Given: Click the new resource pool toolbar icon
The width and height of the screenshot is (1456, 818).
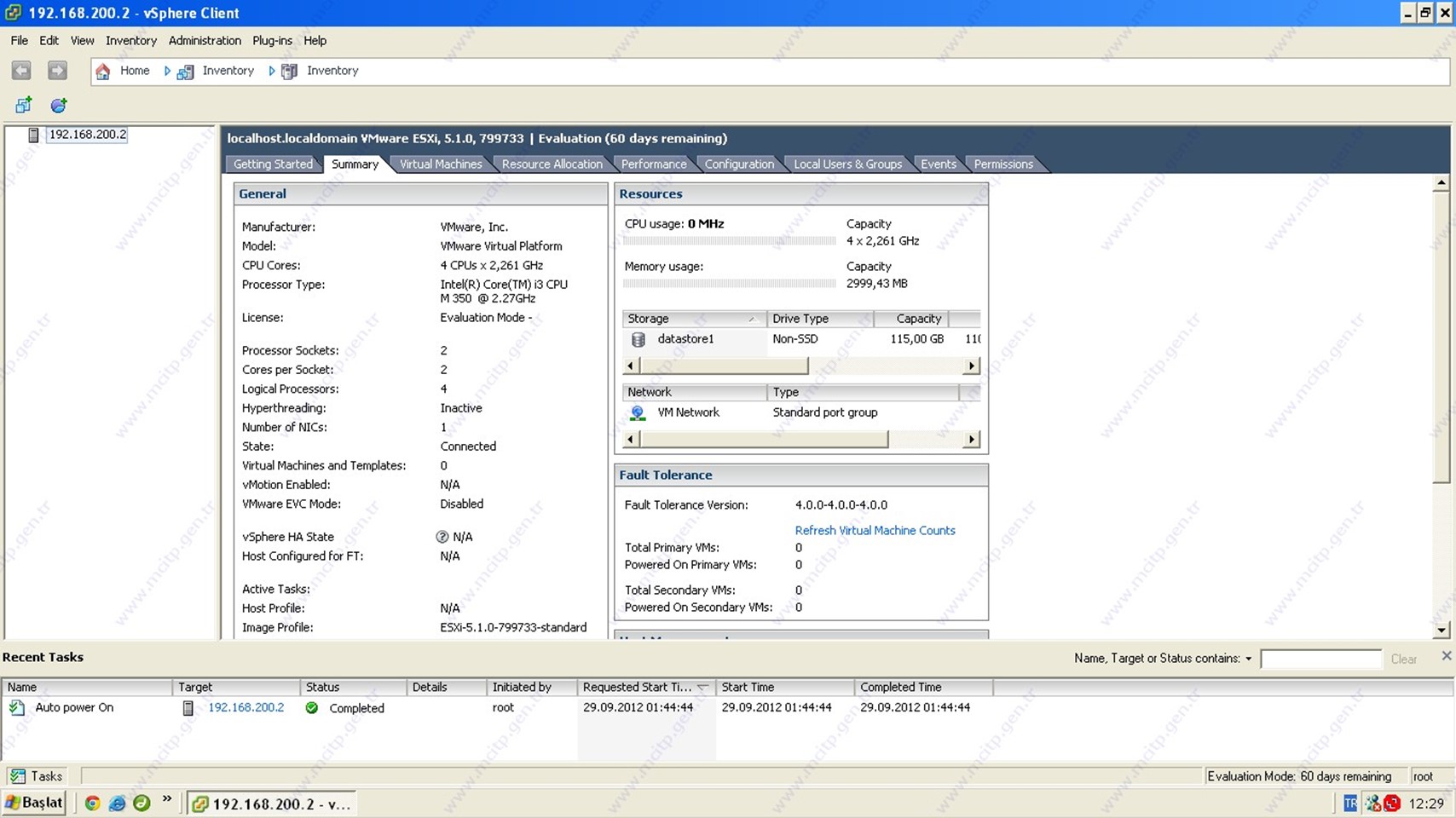Looking at the screenshot, I should click(x=59, y=105).
